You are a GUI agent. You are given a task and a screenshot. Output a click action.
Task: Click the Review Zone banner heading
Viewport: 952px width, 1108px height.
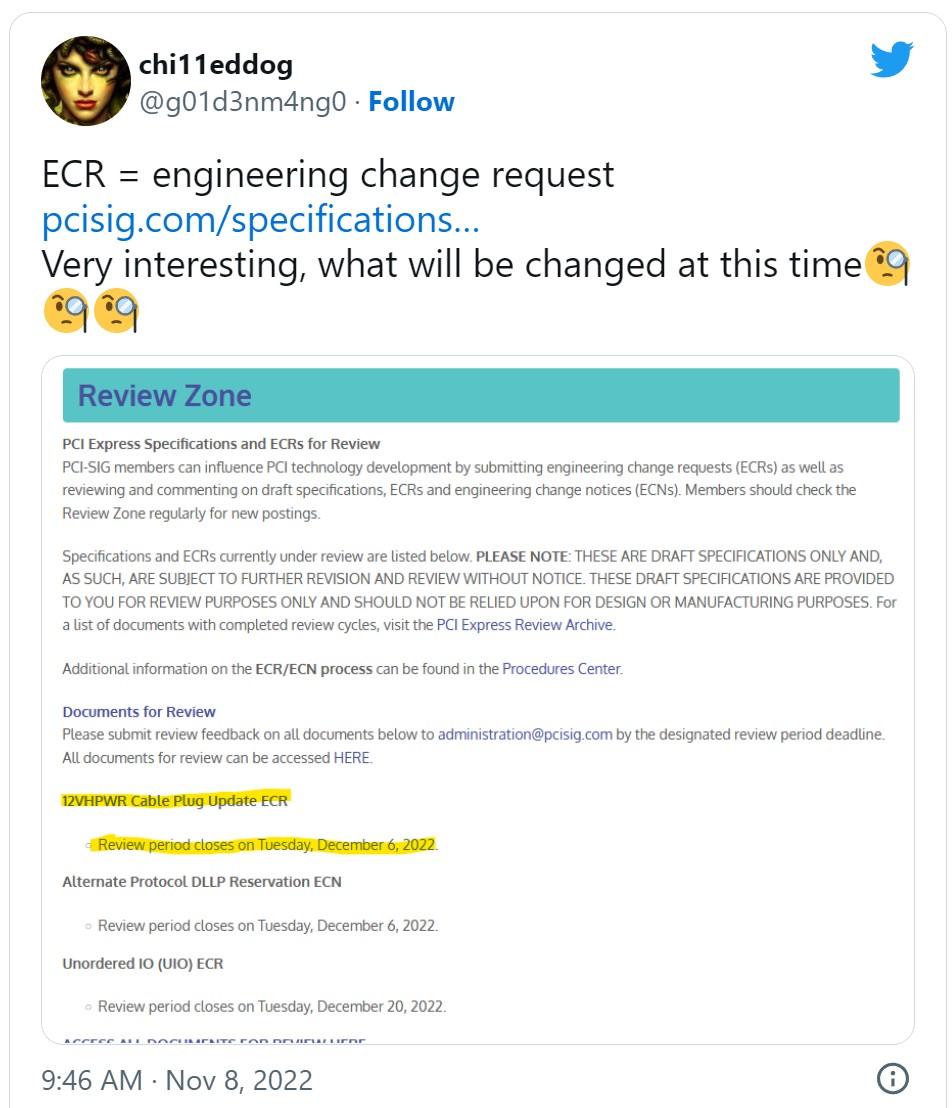165,396
